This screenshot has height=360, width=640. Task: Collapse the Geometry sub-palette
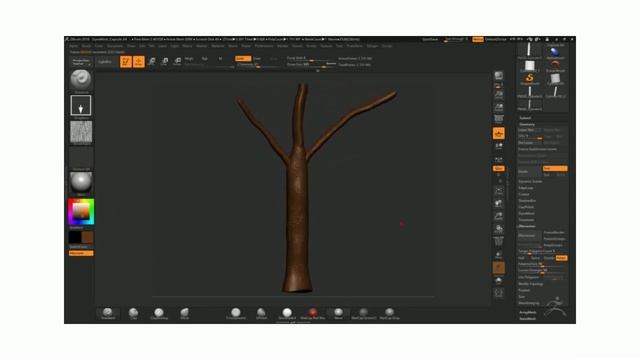coord(527,124)
